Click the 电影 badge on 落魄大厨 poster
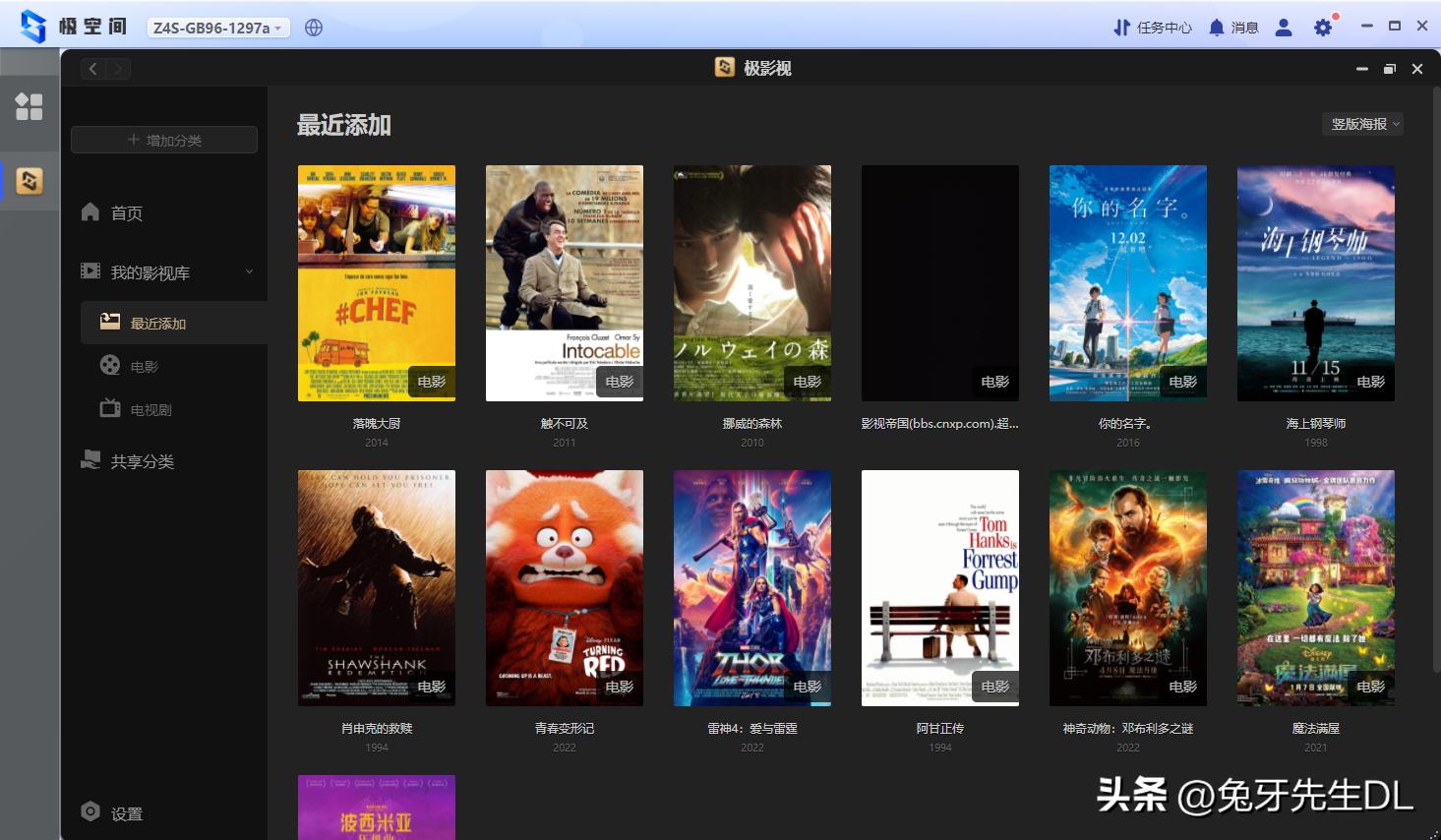The image size is (1441, 840). click(432, 382)
